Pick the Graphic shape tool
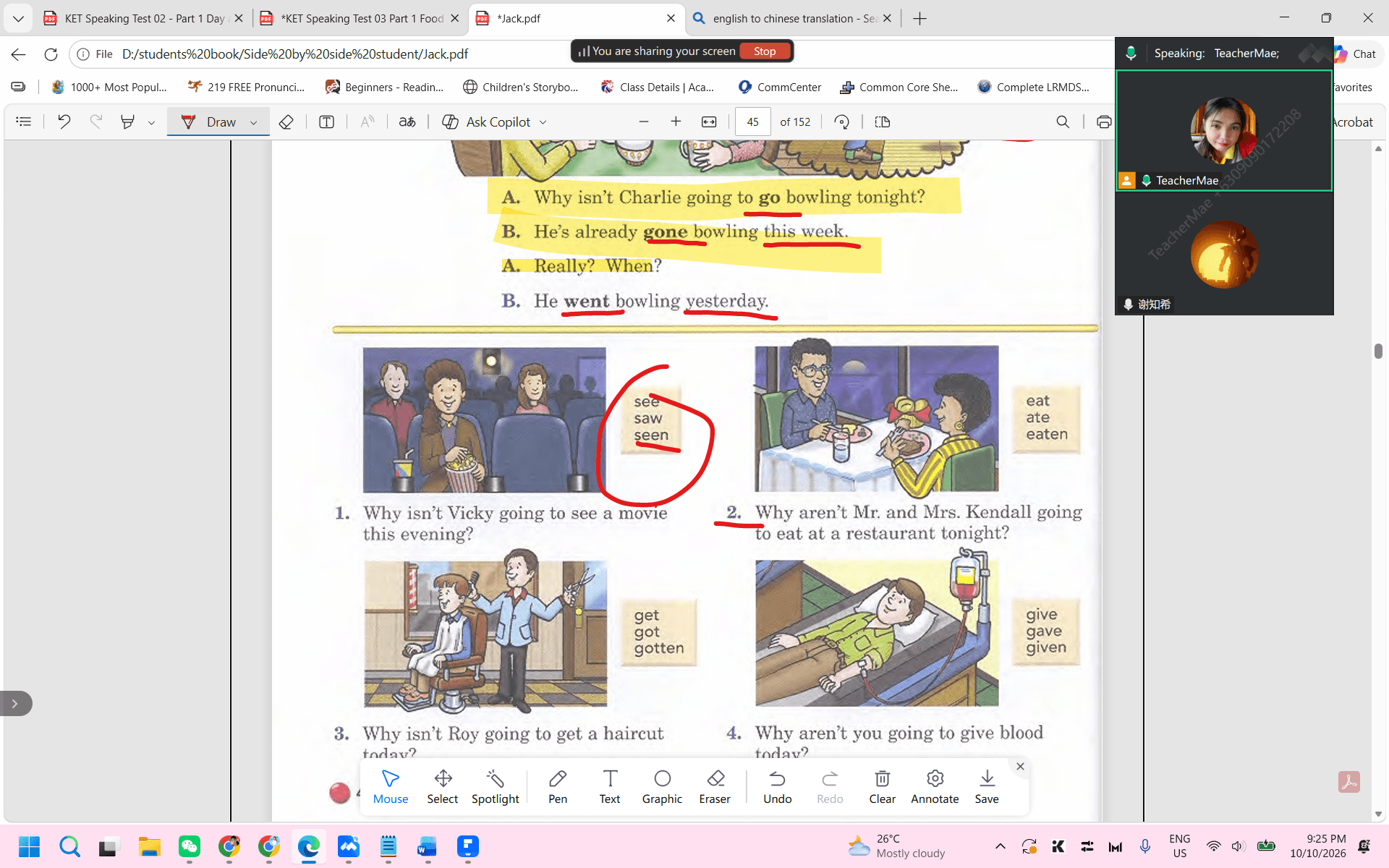The height and width of the screenshot is (868, 1389). click(x=662, y=787)
